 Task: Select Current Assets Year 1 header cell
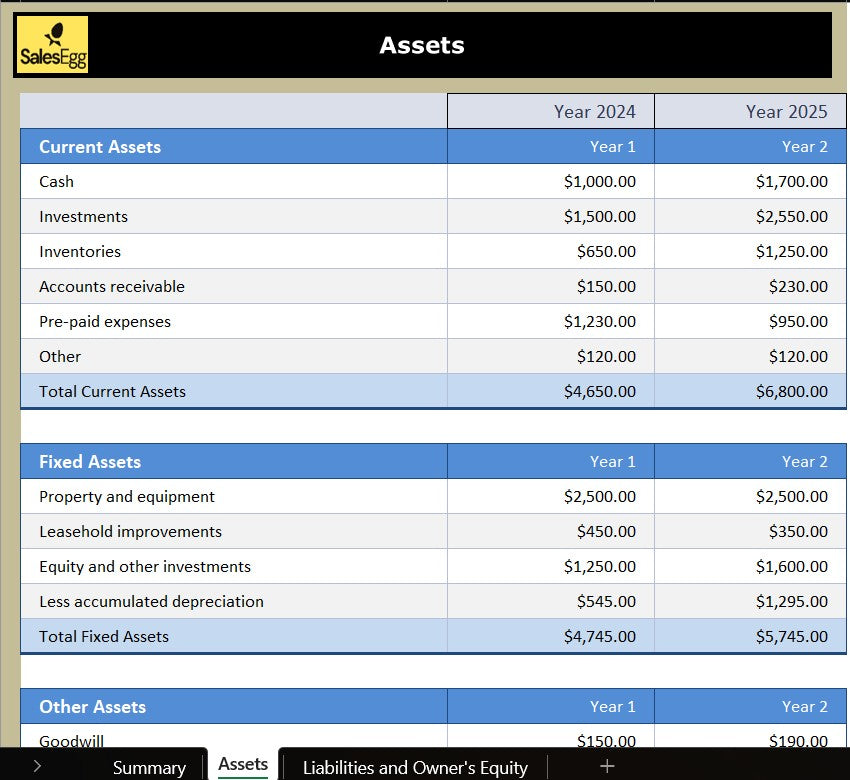pyautogui.click(x=551, y=146)
